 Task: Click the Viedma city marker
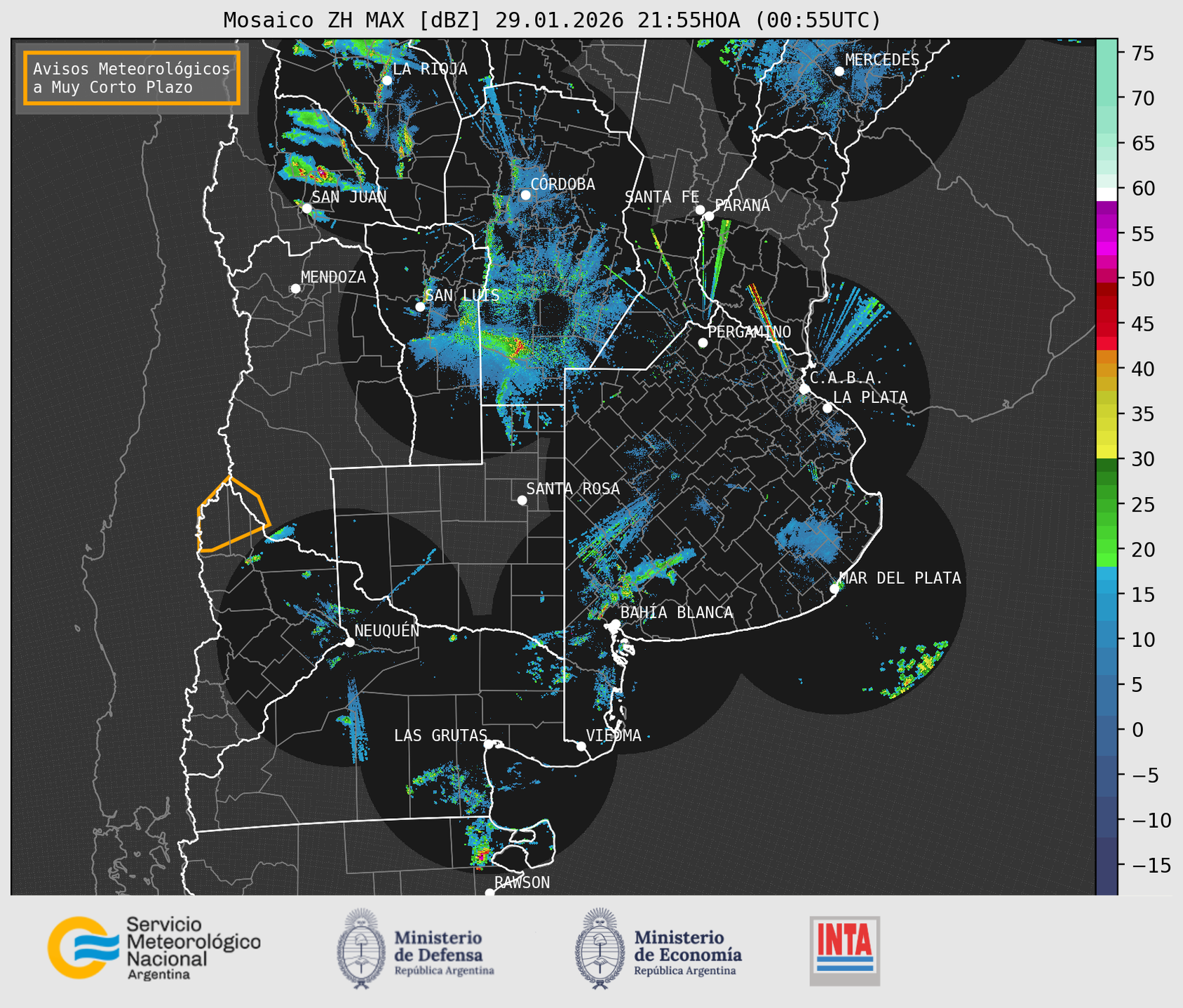tap(581, 746)
